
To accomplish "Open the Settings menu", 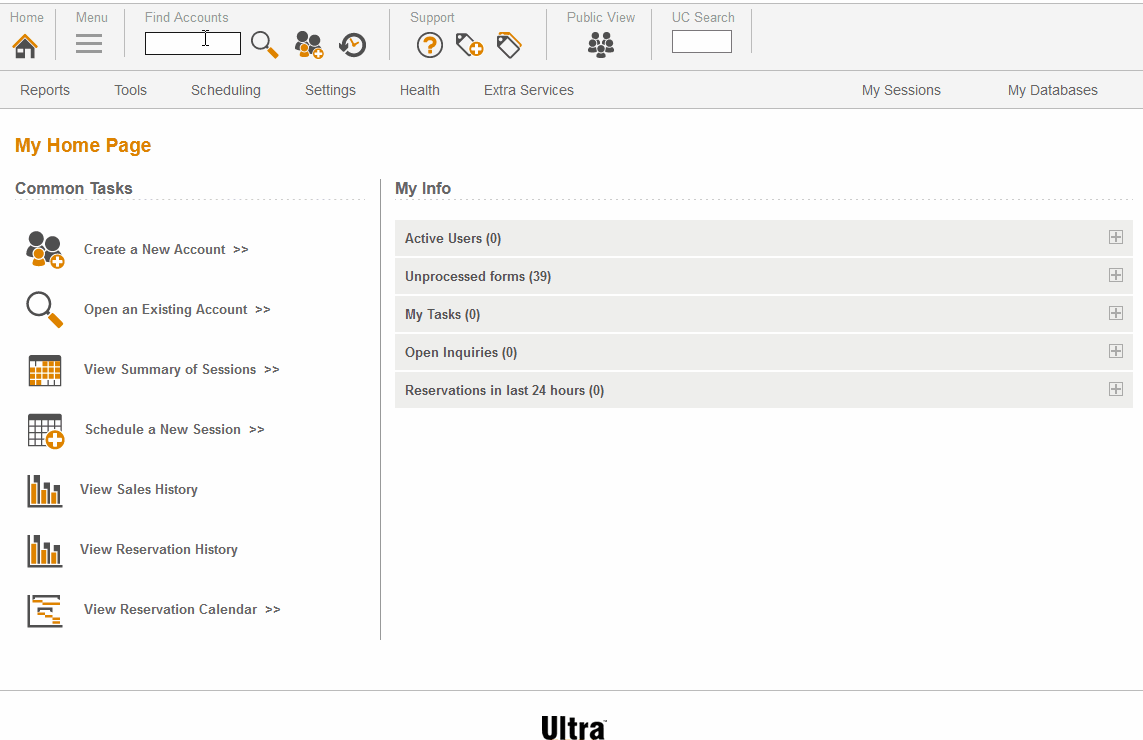I will (330, 90).
